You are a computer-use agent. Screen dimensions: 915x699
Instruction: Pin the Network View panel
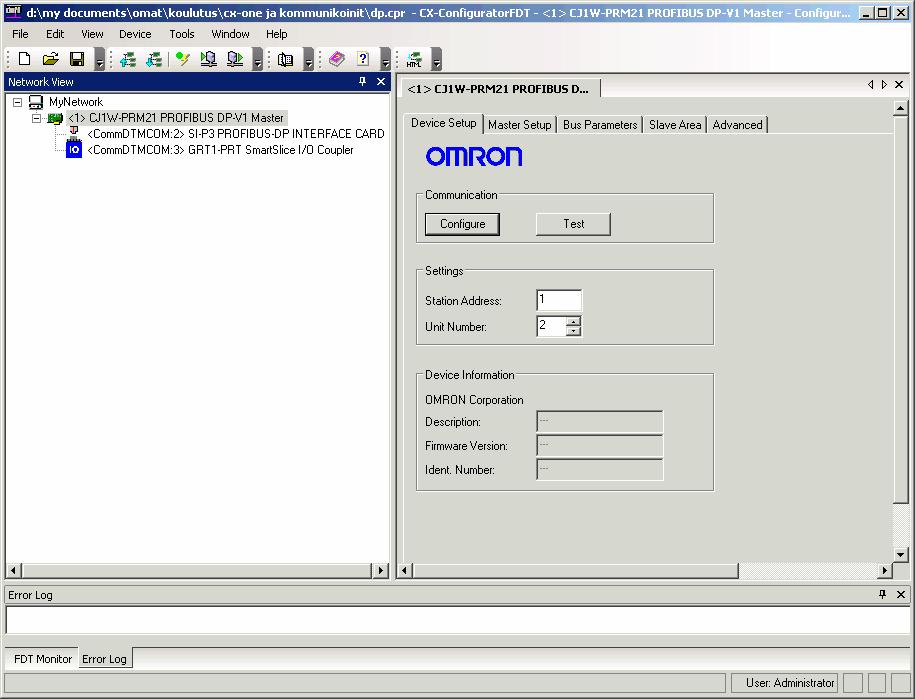(362, 82)
